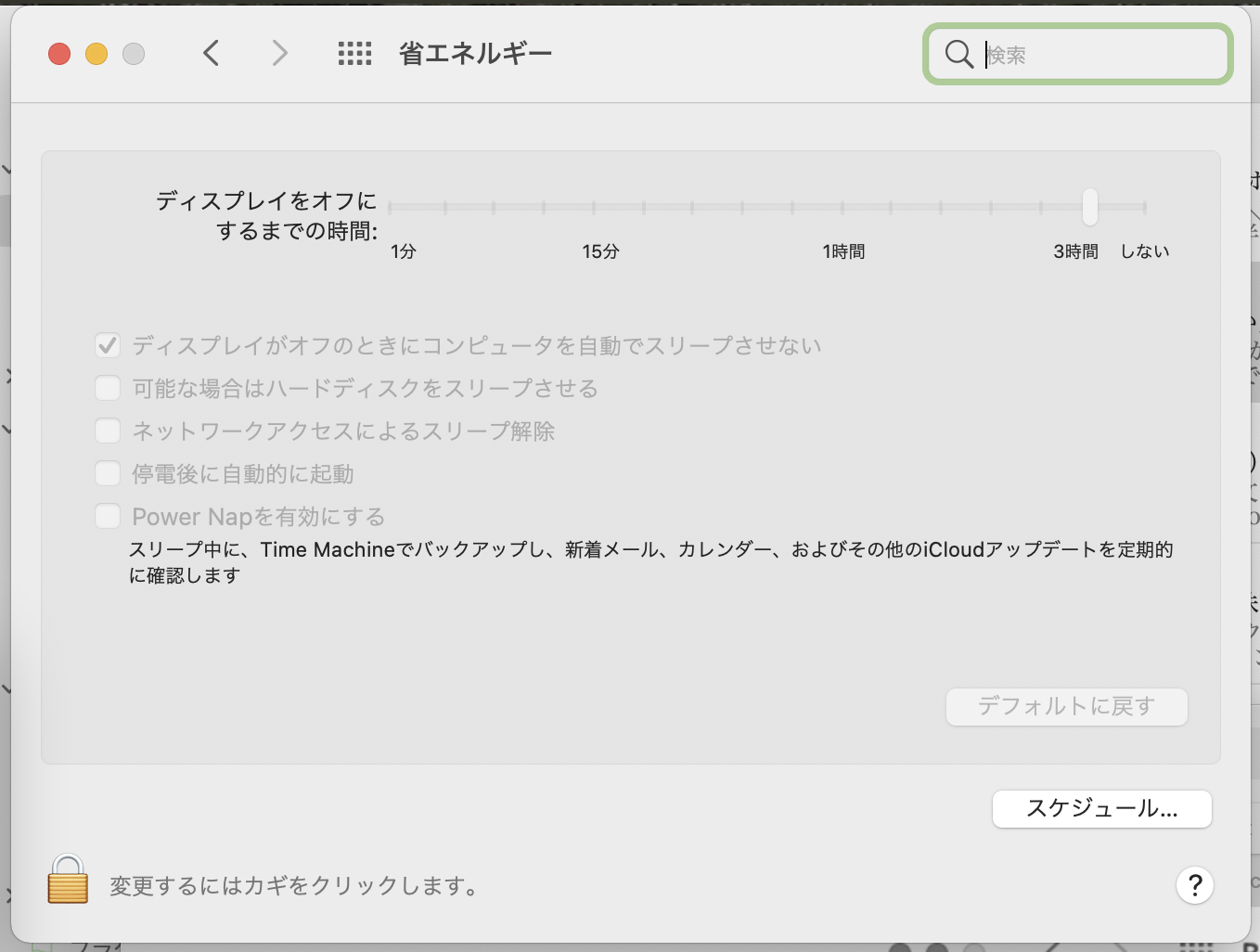
Task: Set display-off slider to しない position
Action: pos(1145,208)
